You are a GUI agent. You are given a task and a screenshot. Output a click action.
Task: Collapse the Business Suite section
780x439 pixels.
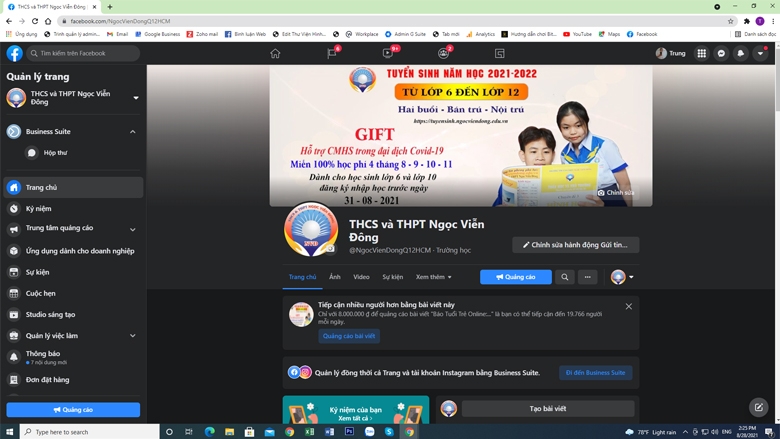pos(133,132)
